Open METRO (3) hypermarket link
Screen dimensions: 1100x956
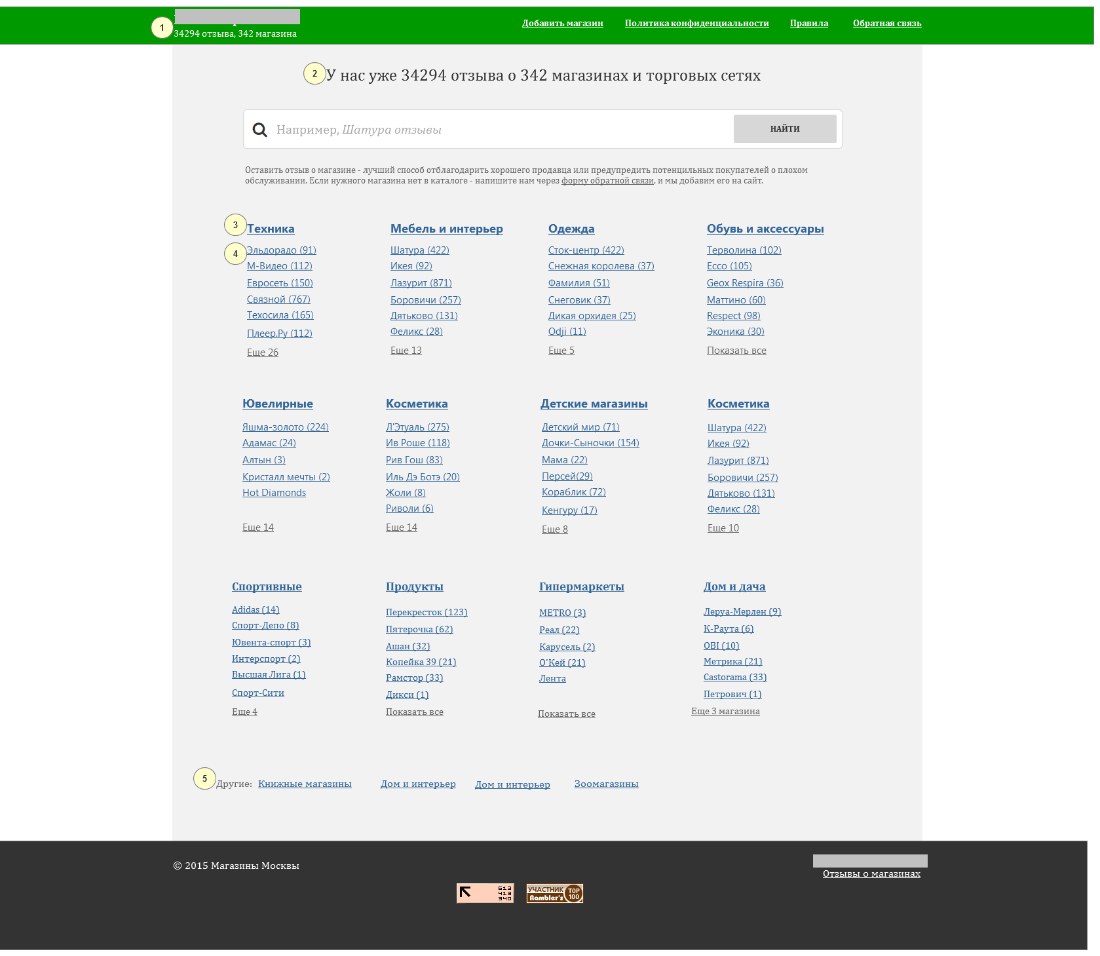pyautogui.click(x=562, y=612)
